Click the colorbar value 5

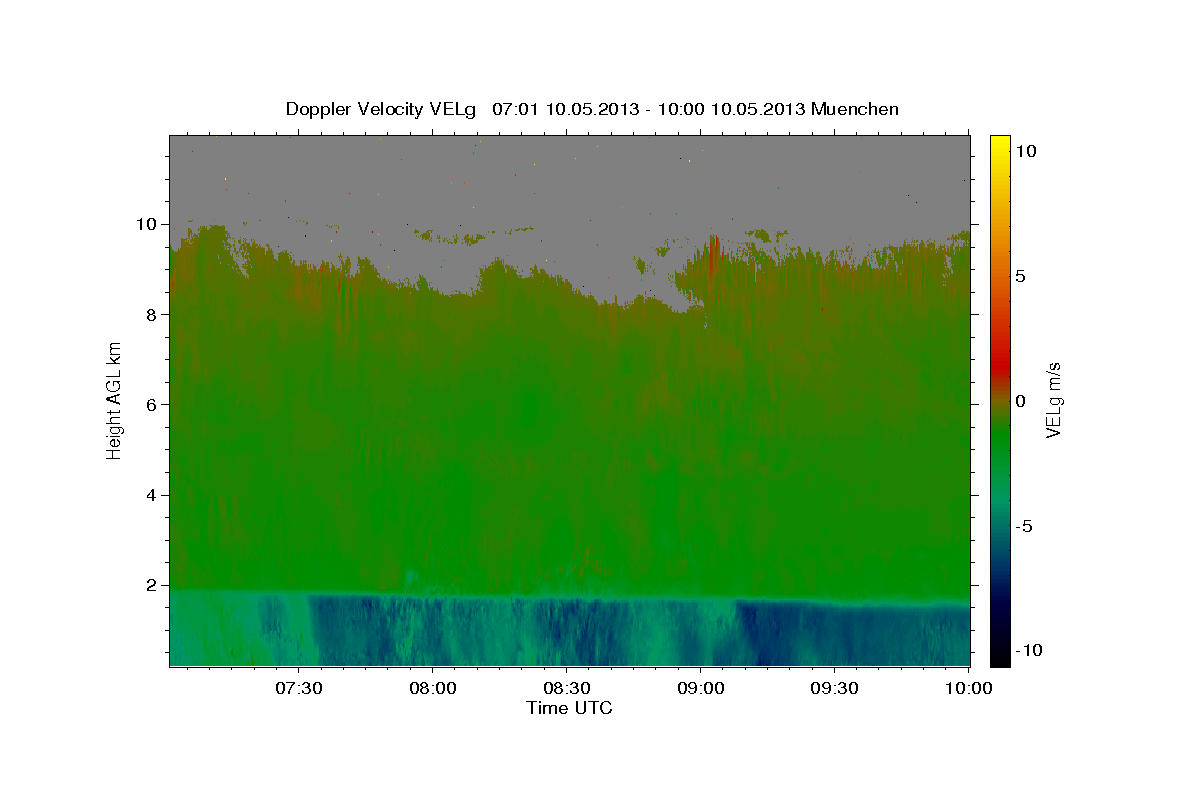1020,276
